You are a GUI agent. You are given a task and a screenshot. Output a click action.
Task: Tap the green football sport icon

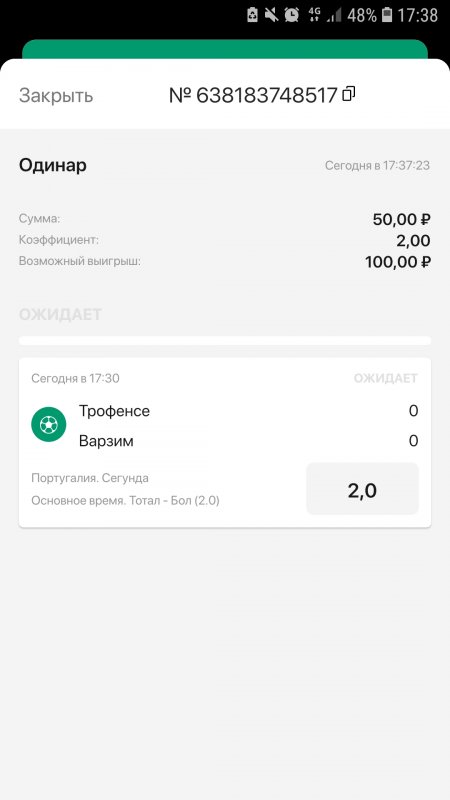click(48, 424)
